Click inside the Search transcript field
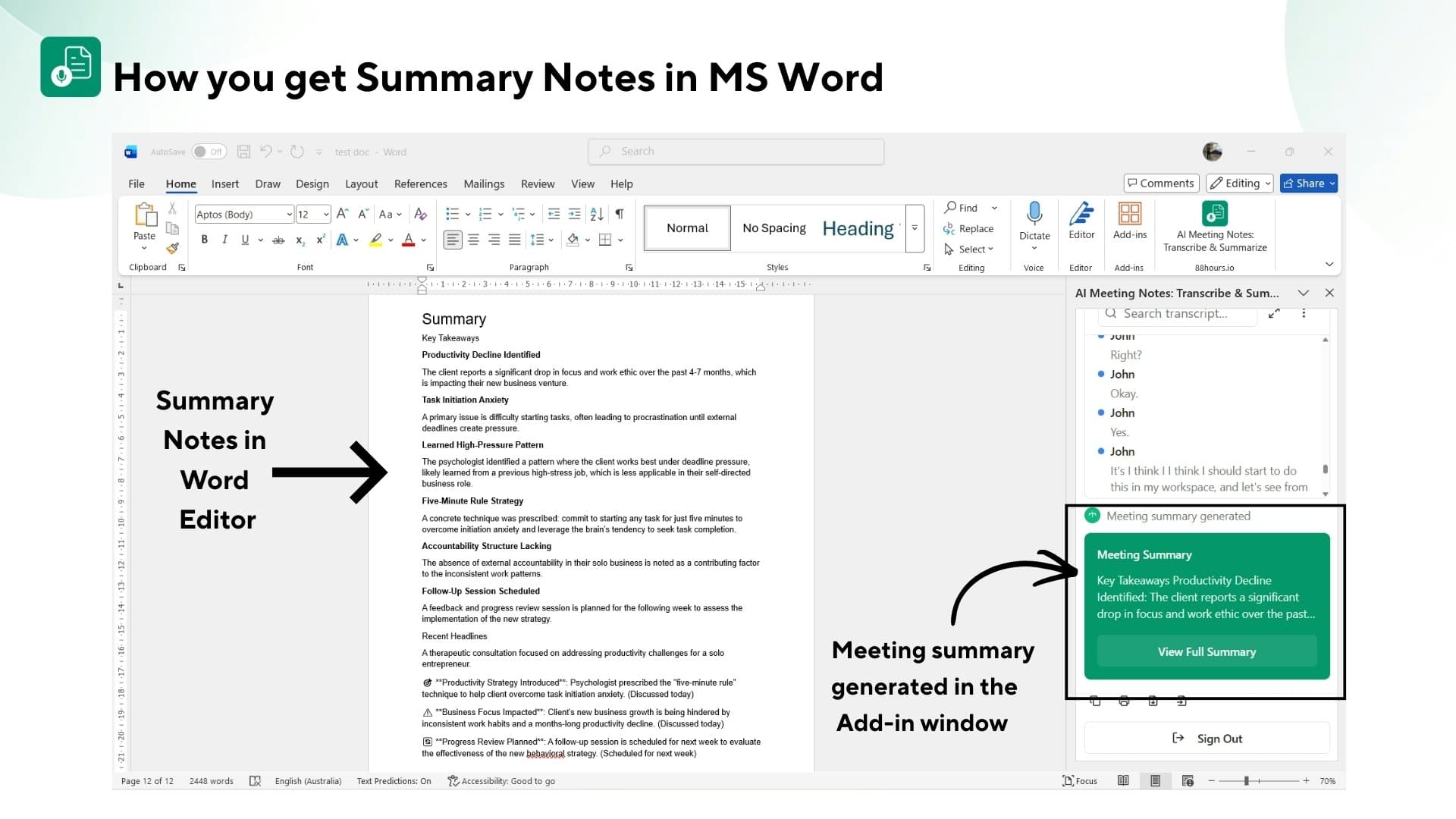This screenshot has width=1456, height=819. coord(1179,313)
